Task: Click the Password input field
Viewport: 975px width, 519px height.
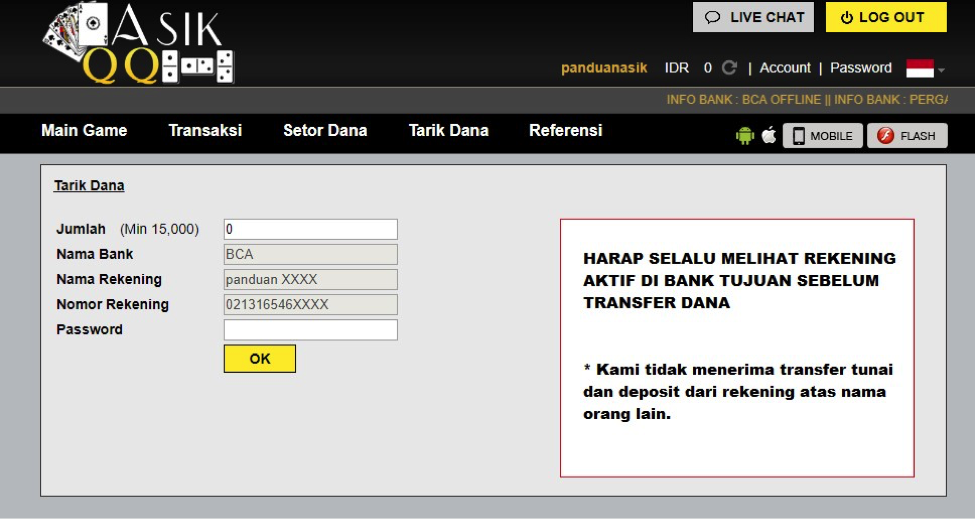Action: (310, 330)
